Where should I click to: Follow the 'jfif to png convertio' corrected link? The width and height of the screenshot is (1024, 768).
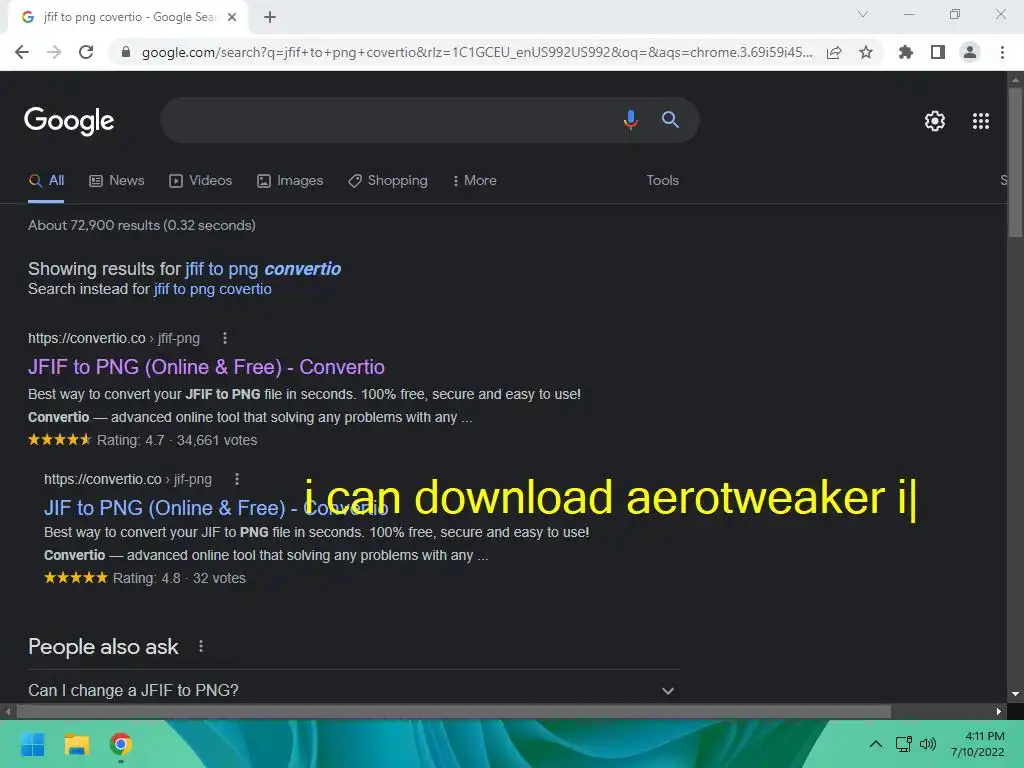click(263, 269)
